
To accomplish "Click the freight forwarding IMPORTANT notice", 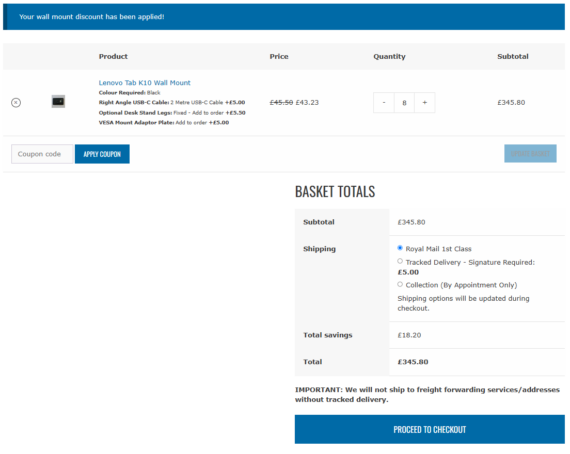I will (427, 394).
